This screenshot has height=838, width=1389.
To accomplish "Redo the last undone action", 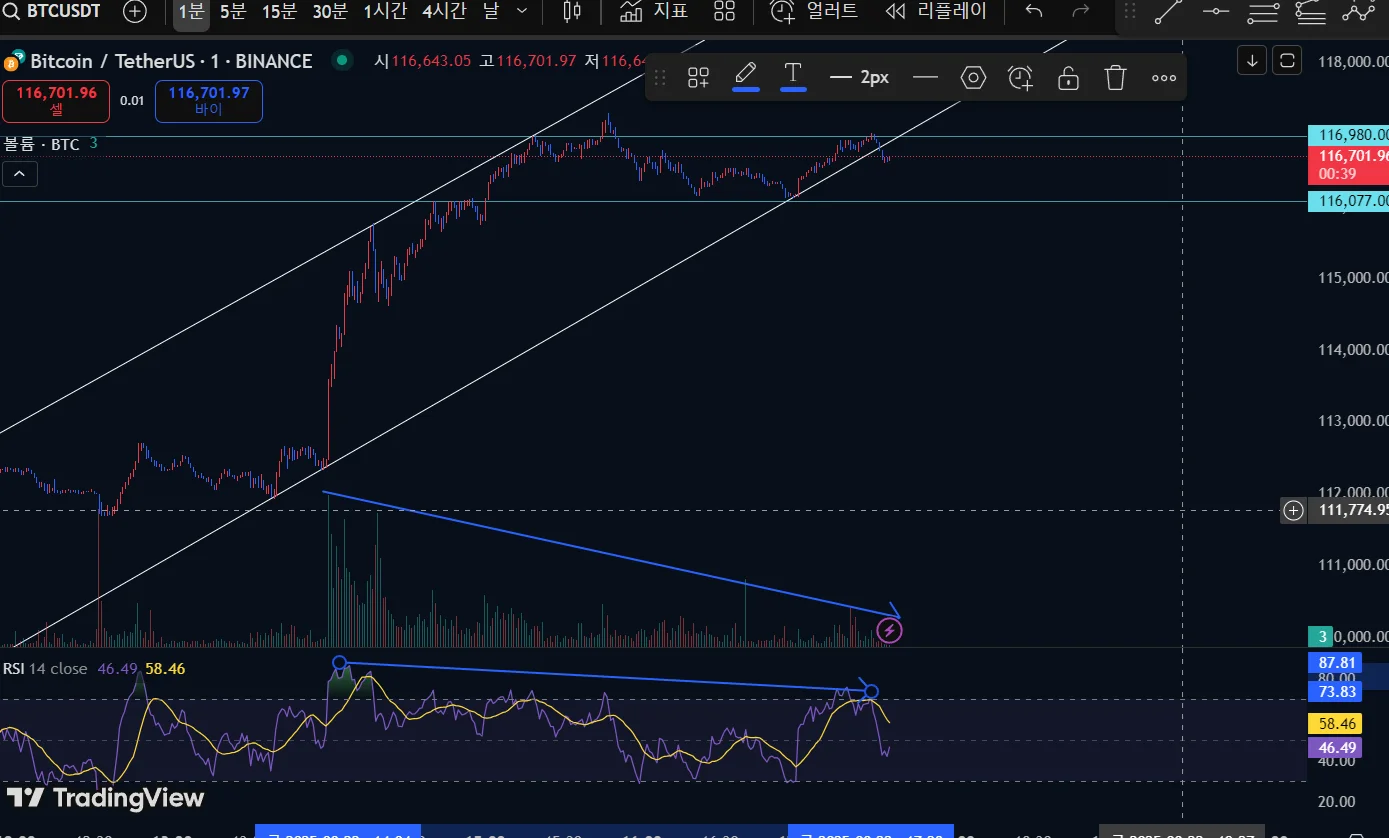I will (x=1080, y=12).
